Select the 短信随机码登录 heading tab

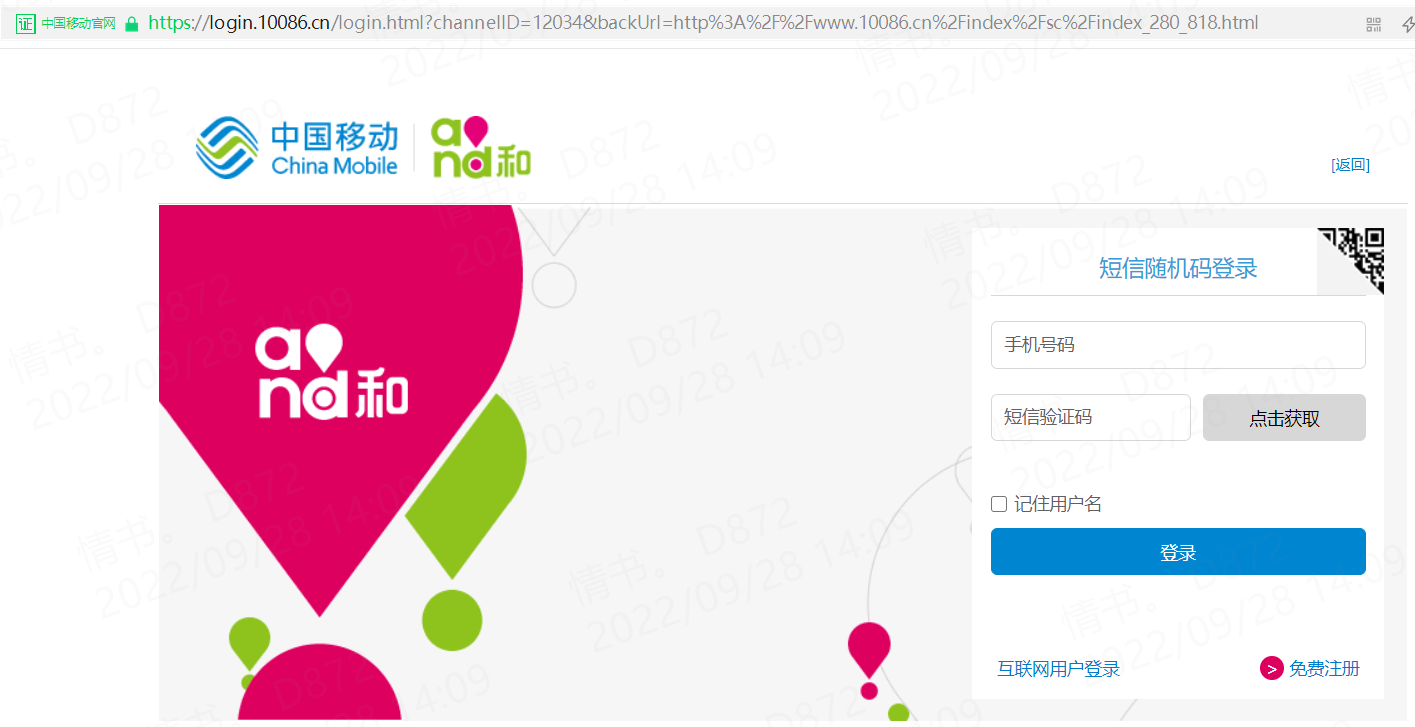click(1178, 268)
